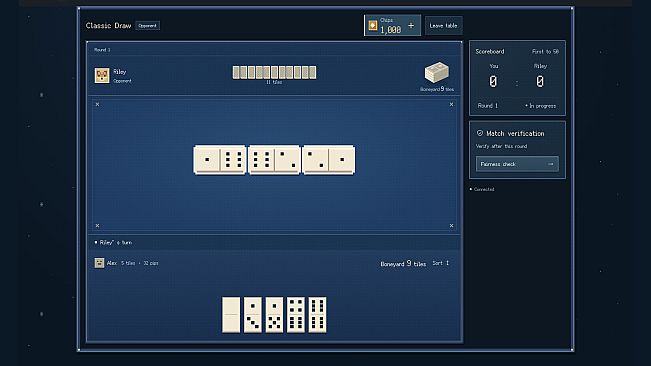Open the Fairness check
651x366 pixels.
517,164
